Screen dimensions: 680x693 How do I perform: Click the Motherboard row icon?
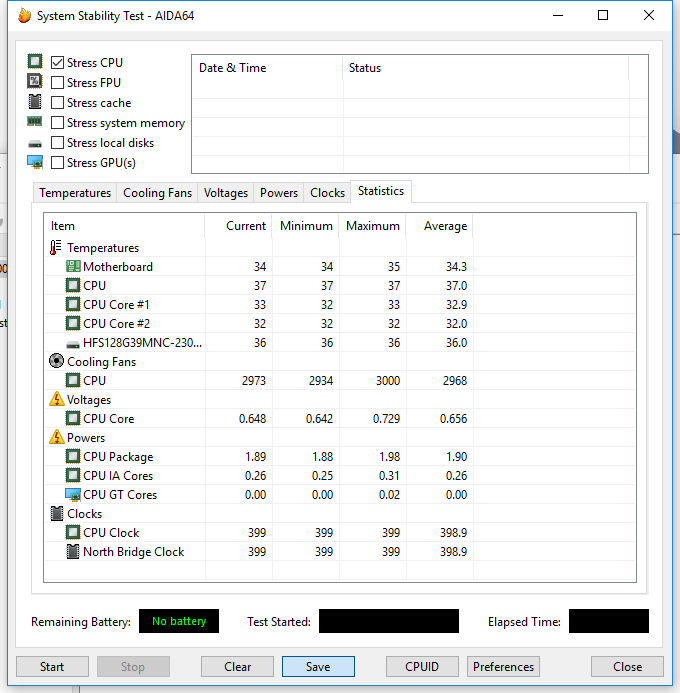[x=73, y=267]
